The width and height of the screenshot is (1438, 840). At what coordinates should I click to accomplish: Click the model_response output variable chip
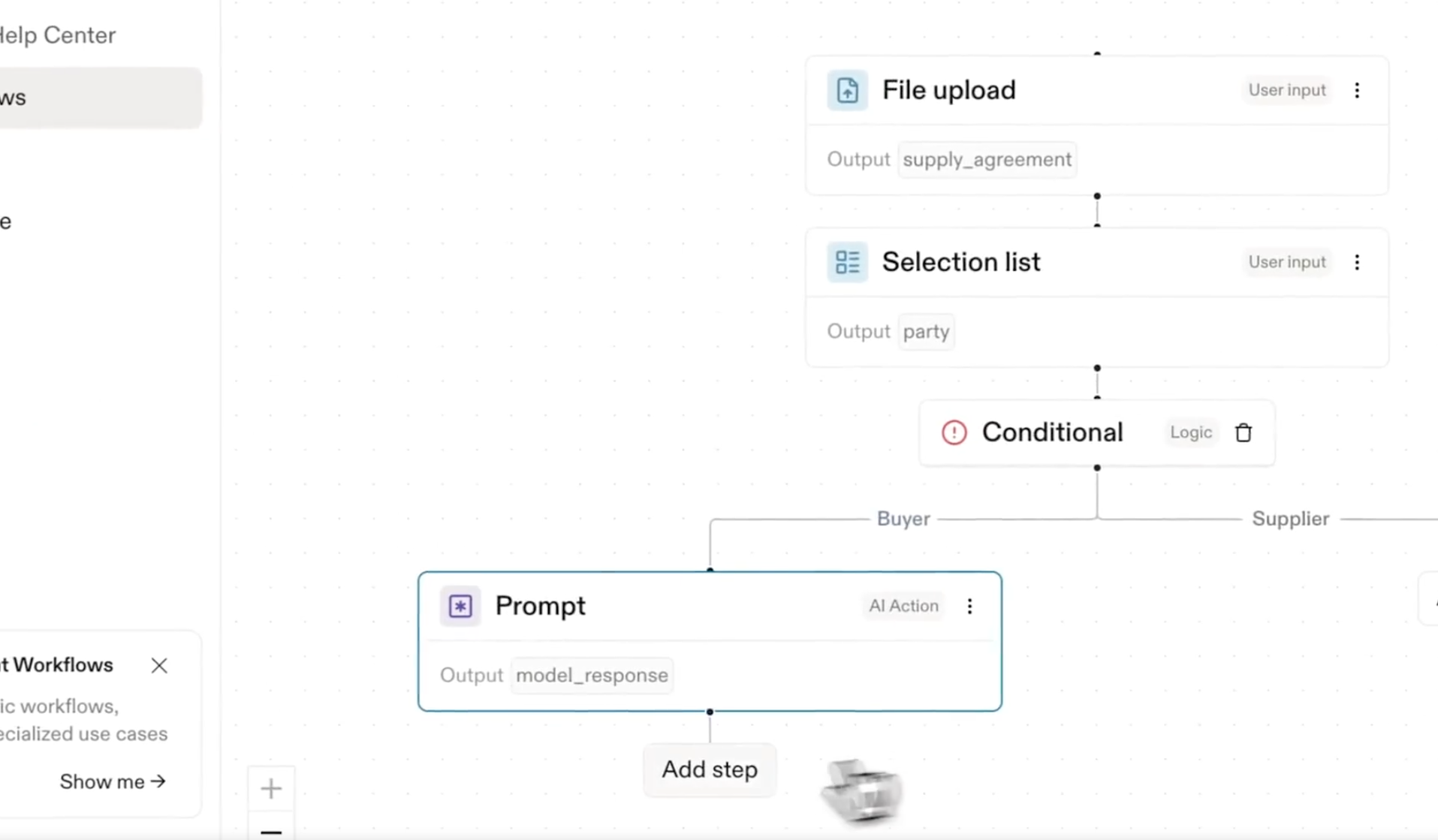click(592, 676)
